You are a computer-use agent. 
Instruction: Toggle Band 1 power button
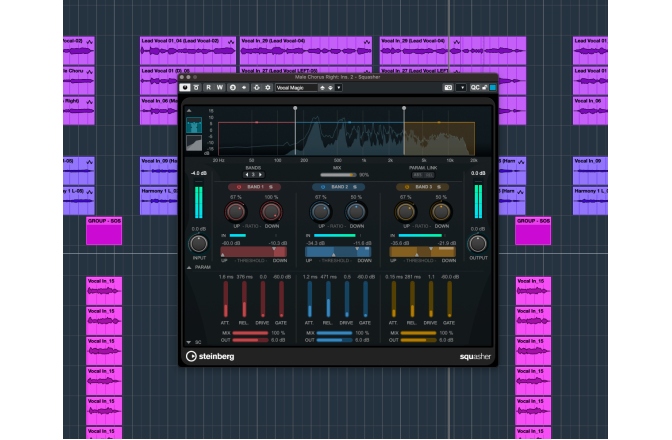point(239,187)
